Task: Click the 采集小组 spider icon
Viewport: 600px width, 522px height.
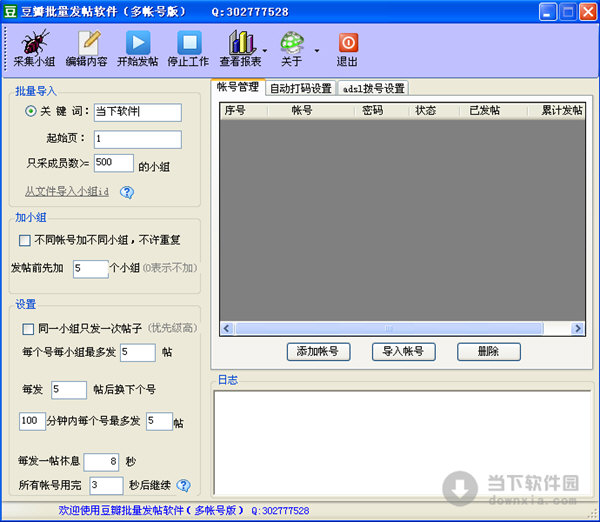Action: pyautogui.click(x=35, y=42)
